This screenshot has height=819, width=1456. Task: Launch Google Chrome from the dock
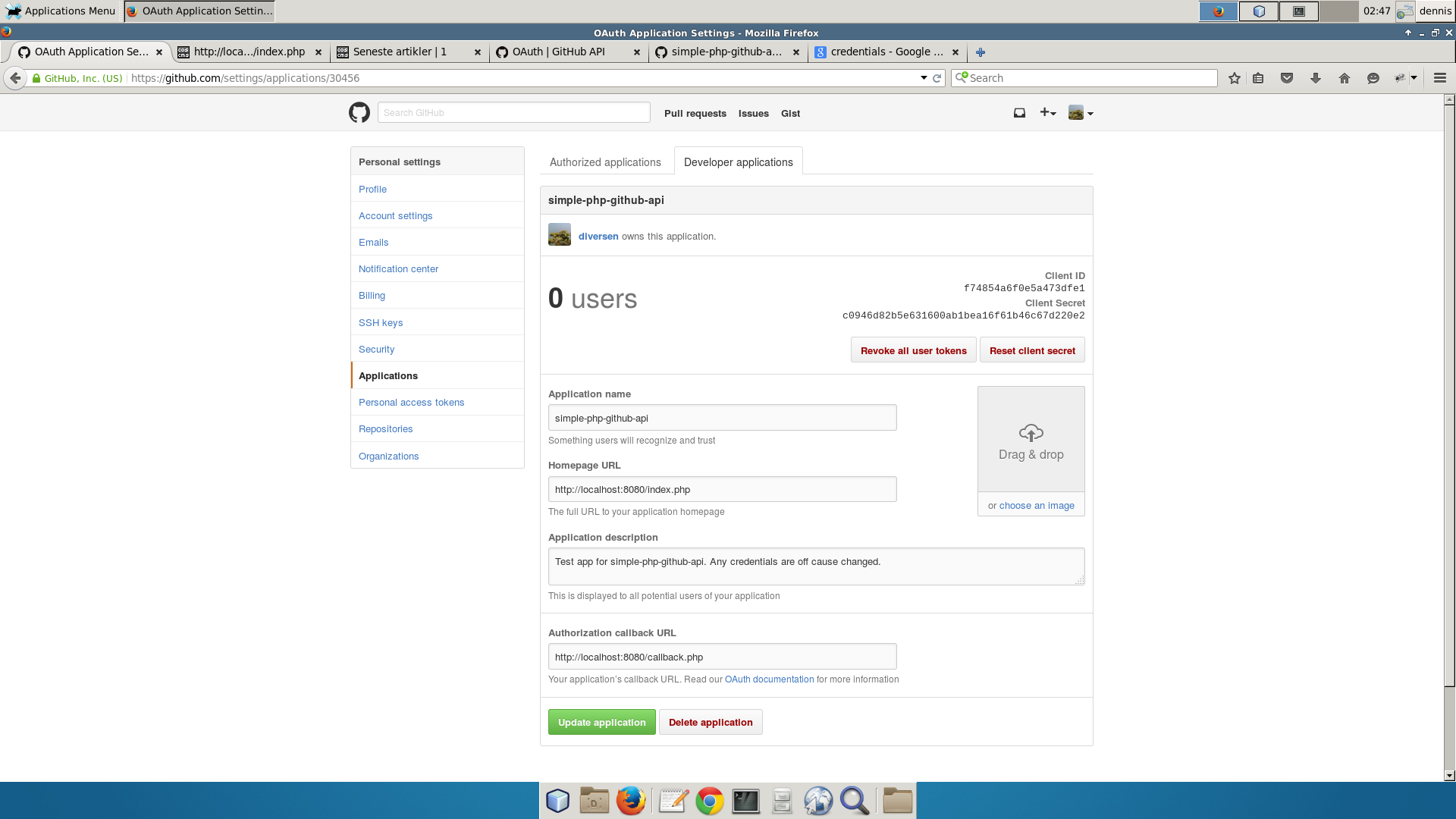tap(710, 801)
